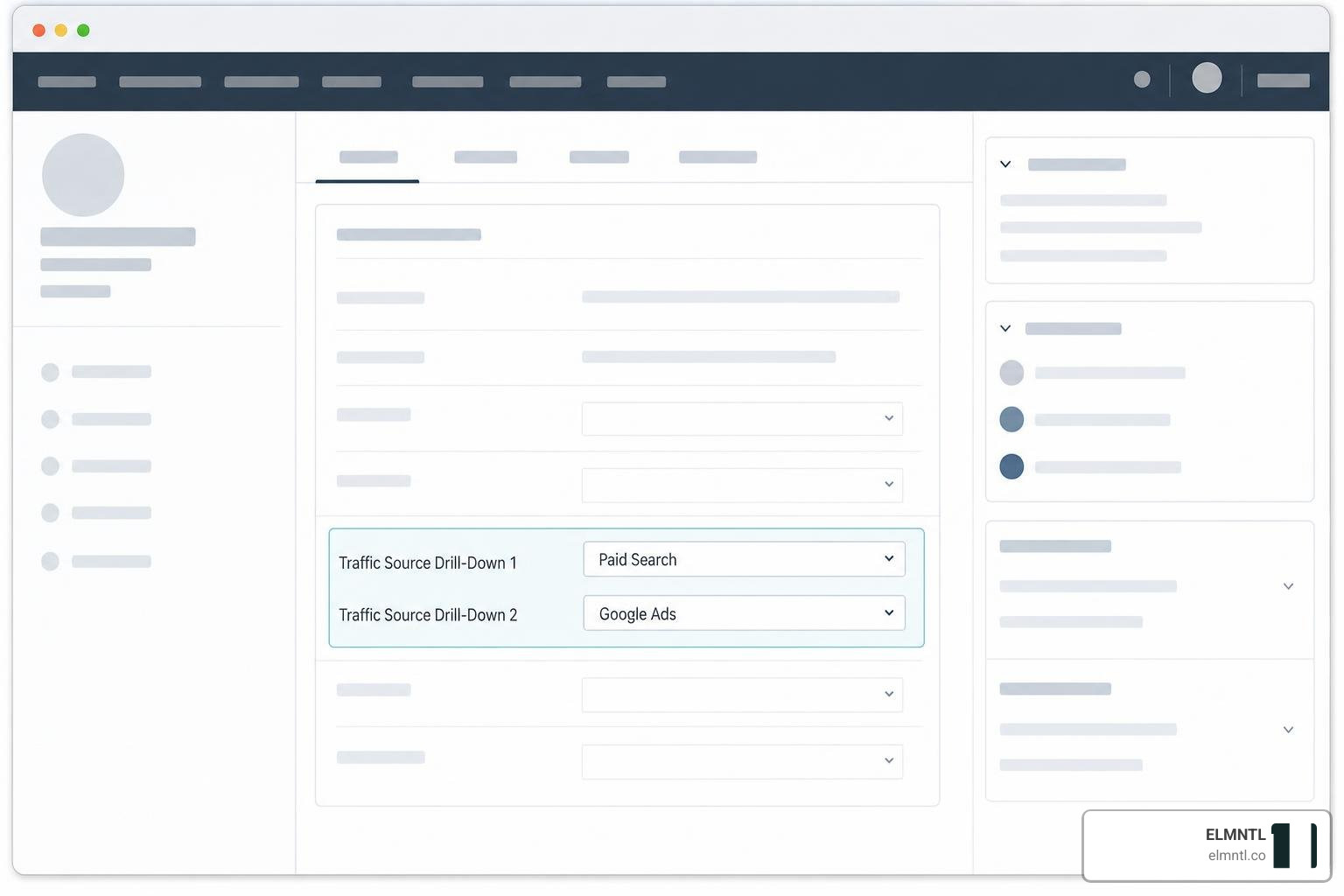Click the elmntl.co text

coord(1236,856)
